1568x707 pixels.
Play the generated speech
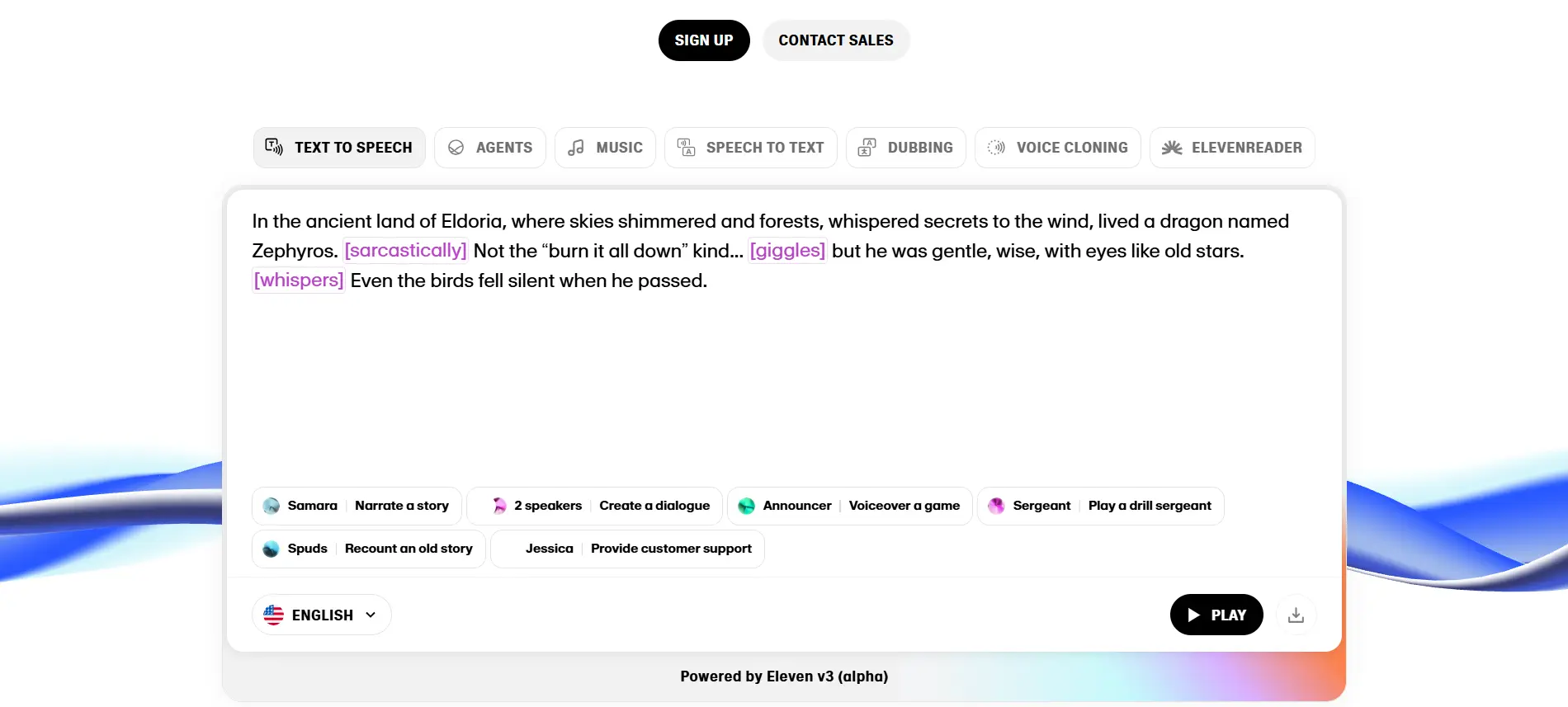click(1216, 615)
